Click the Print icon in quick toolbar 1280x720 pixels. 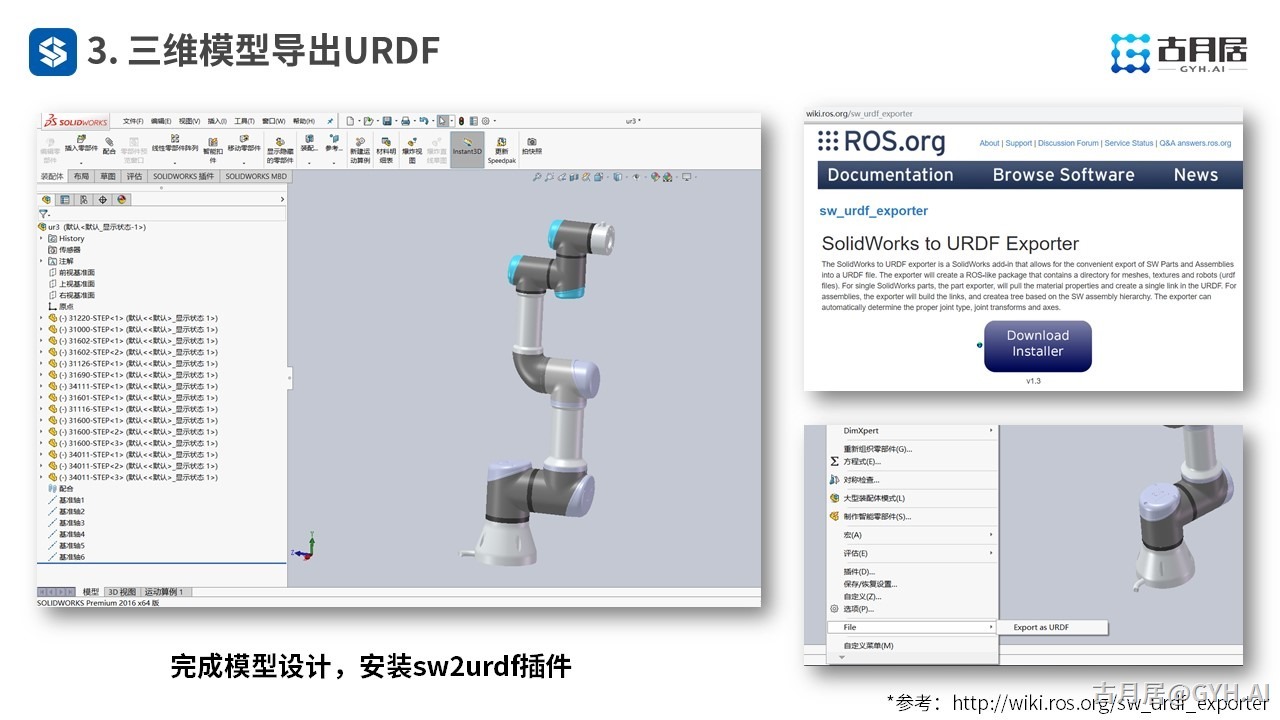click(405, 121)
